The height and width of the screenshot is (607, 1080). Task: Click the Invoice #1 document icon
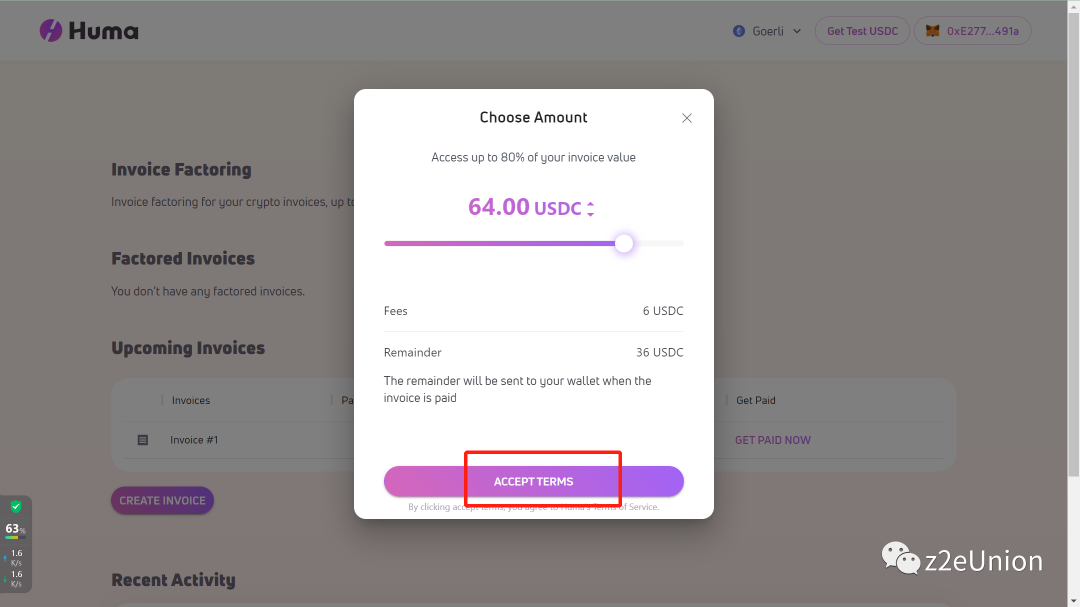[142, 440]
